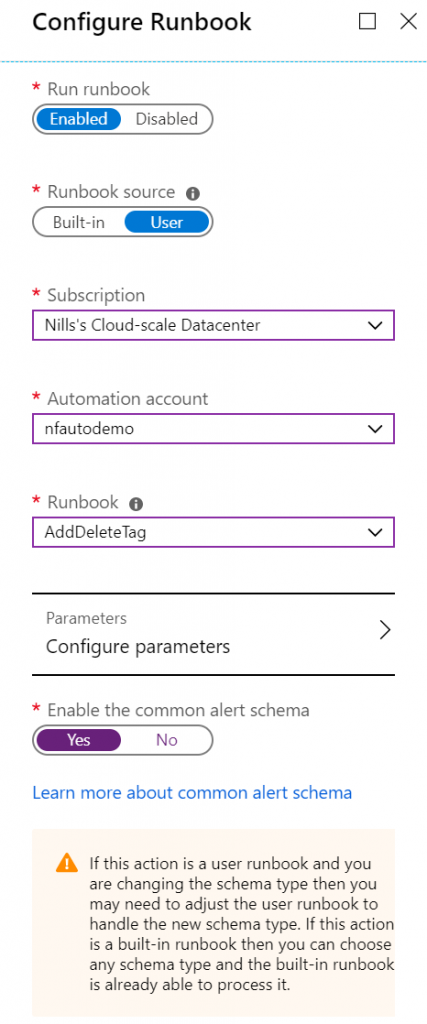Choose Built-in as the runbook source

(x=79, y=222)
